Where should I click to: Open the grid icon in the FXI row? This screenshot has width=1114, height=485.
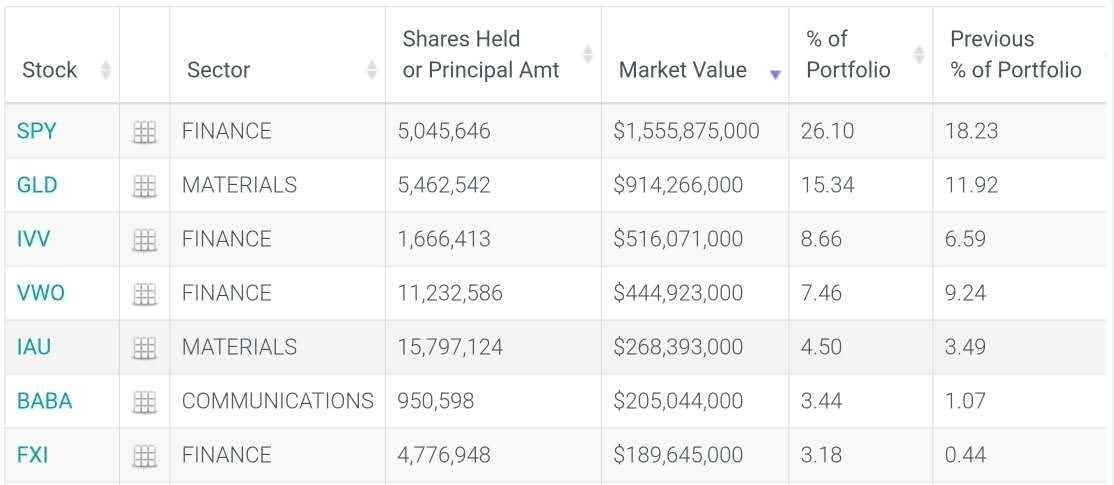(x=145, y=456)
